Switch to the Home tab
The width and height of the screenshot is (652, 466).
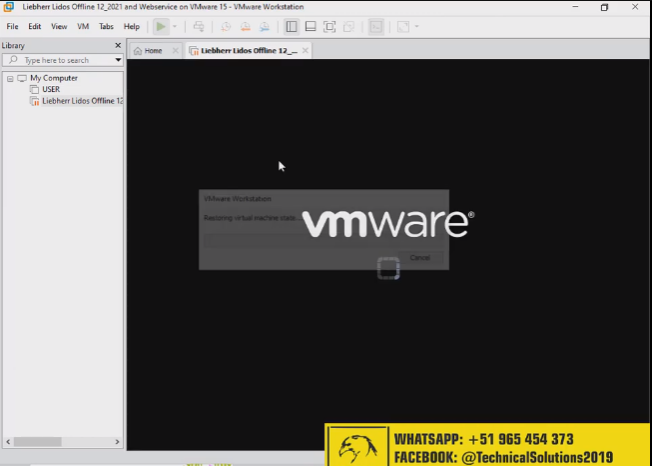(x=152, y=50)
